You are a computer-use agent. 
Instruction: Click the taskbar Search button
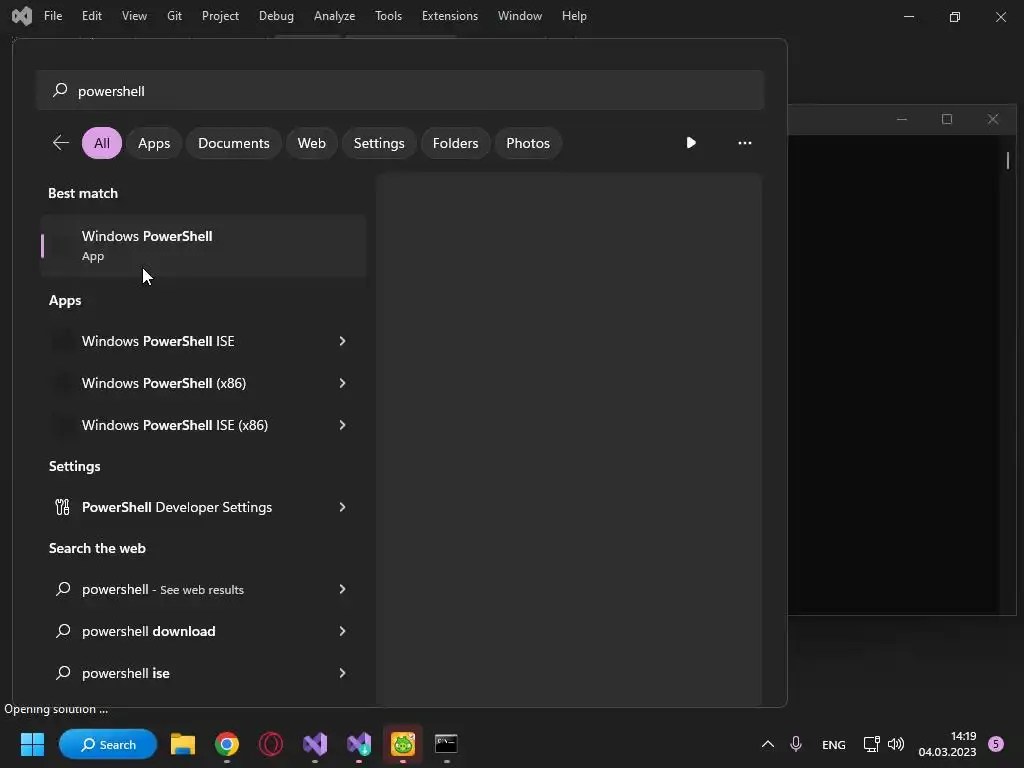point(108,744)
